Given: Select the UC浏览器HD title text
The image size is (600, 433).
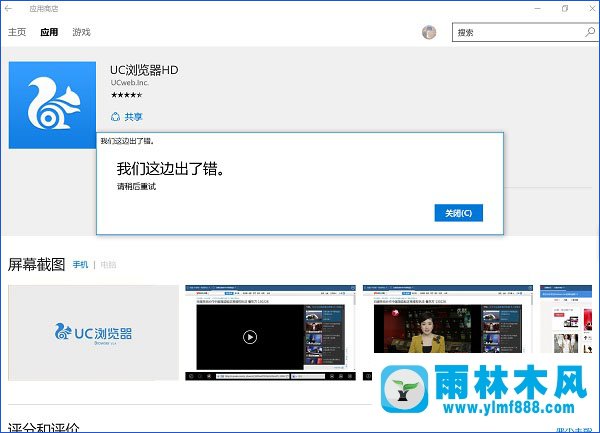Looking at the screenshot, I should [x=144, y=70].
